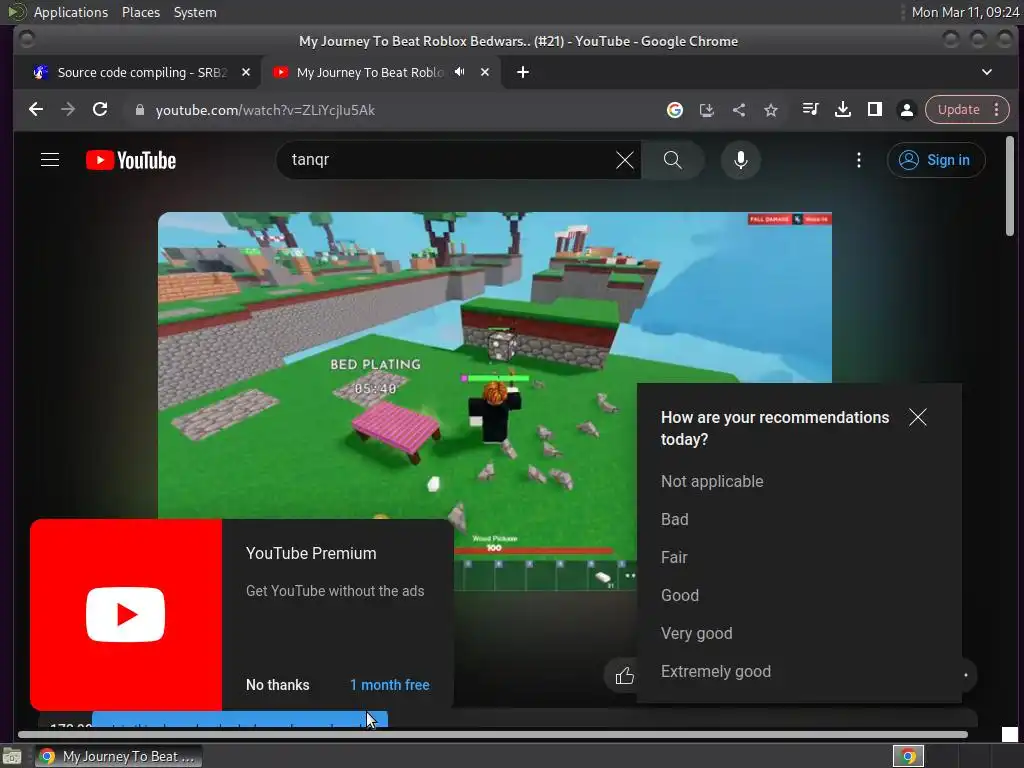Click Chrome icon in bottom-right workspace switcher
Screen dimensions: 1024x768
(x=908, y=756)
